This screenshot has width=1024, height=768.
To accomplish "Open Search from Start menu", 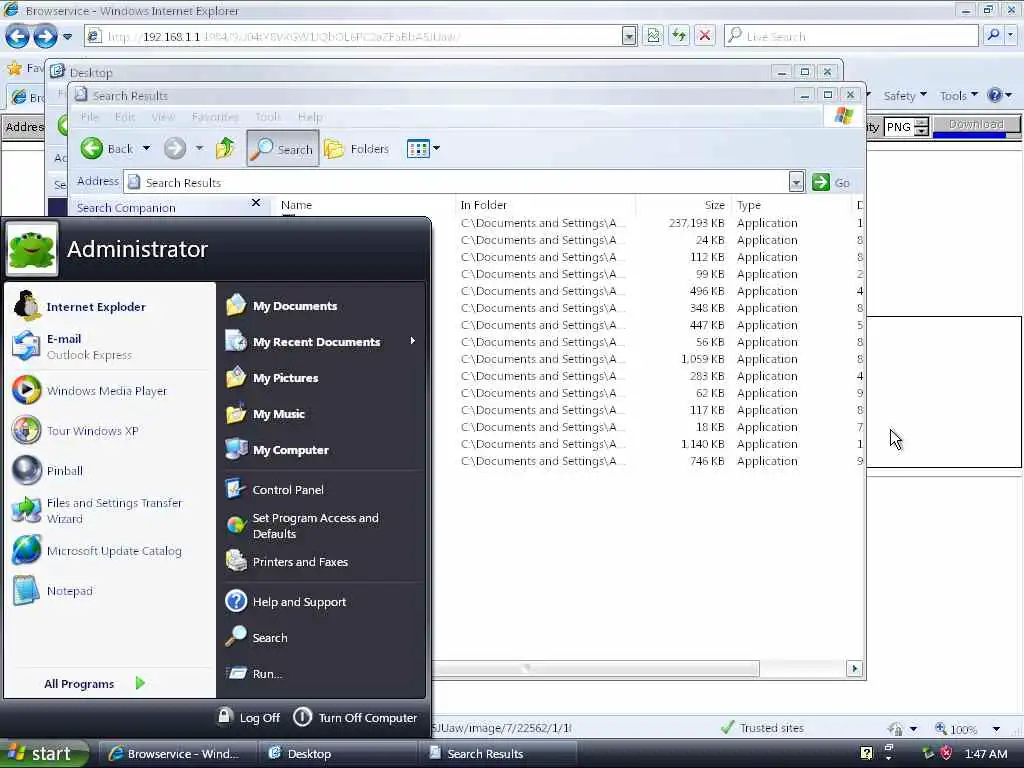I will pos(256,637).
